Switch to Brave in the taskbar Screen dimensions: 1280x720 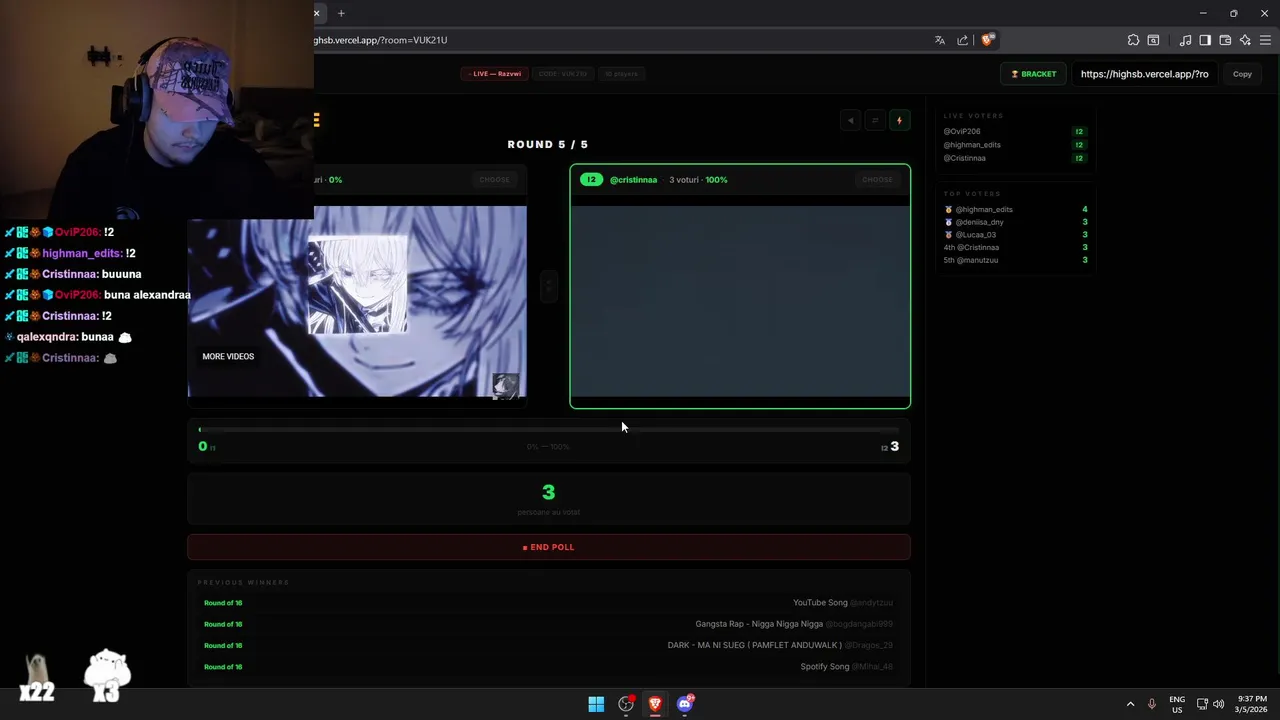pos(655,704)
